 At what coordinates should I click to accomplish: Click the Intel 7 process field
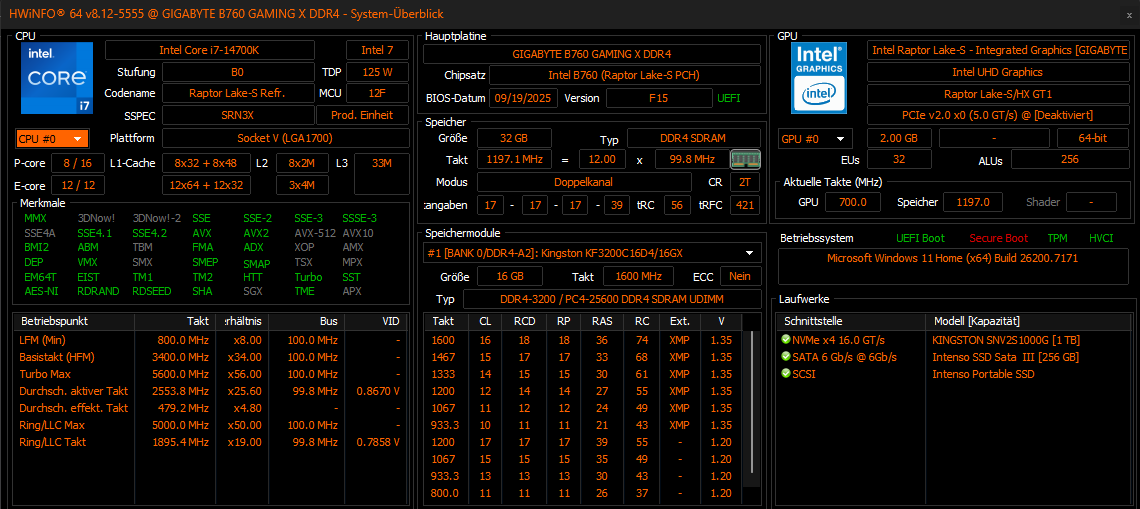(x=377, y=50)
